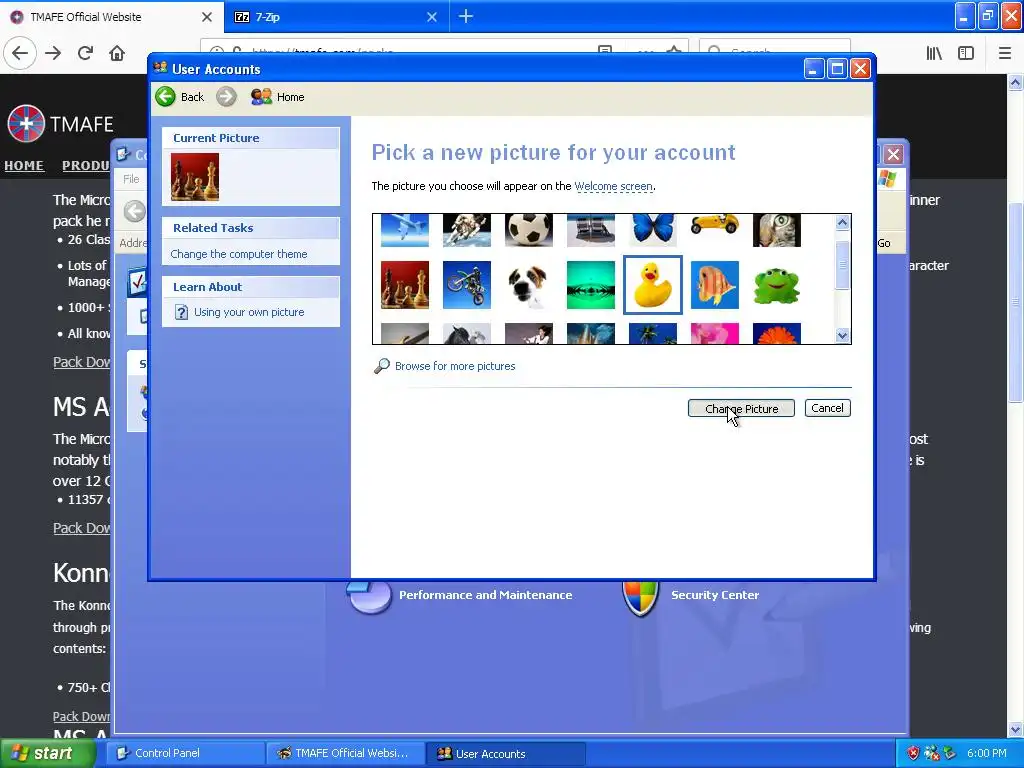1024x768 pixels.
Task: Choose the blue butterfly picture
Action: 653,231
